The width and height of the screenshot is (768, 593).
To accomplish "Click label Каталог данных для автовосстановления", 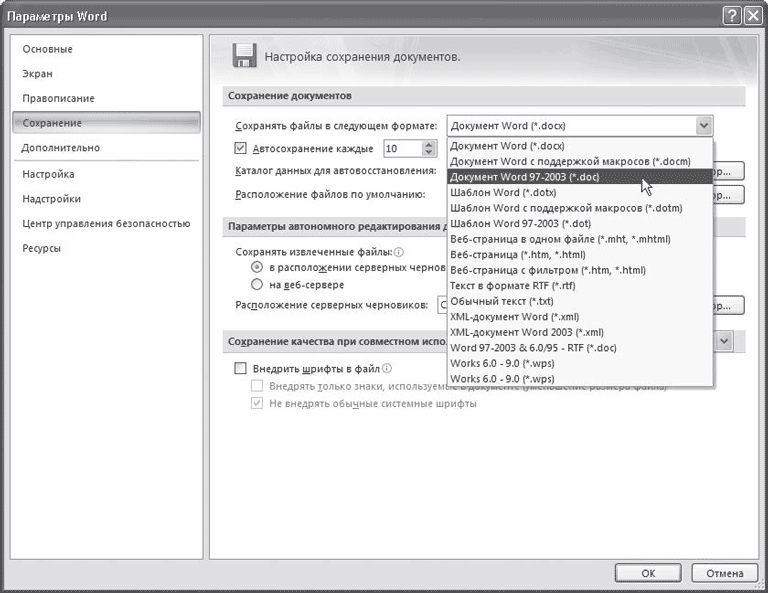I will [336, 171].
